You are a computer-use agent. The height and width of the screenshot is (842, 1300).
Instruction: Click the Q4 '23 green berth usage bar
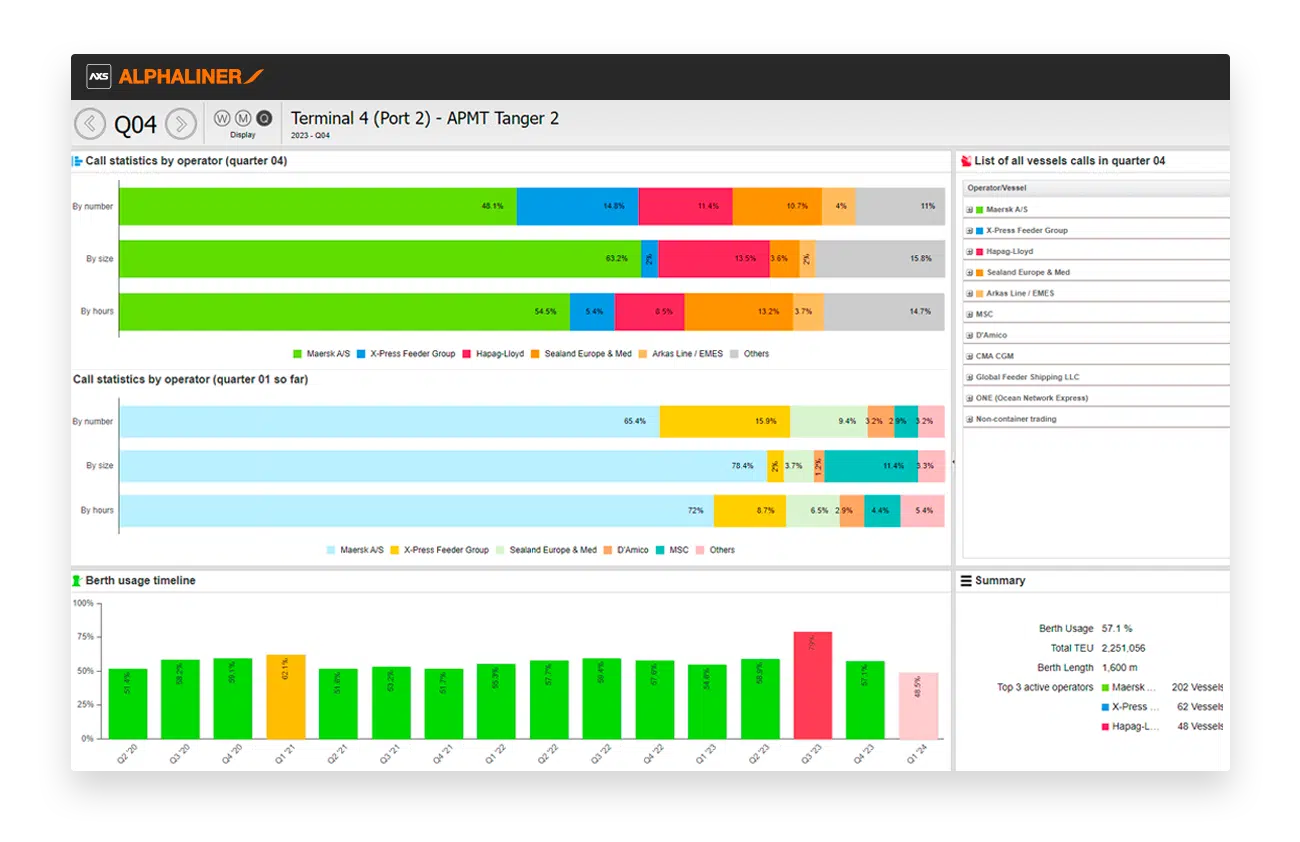coord(865,700)
